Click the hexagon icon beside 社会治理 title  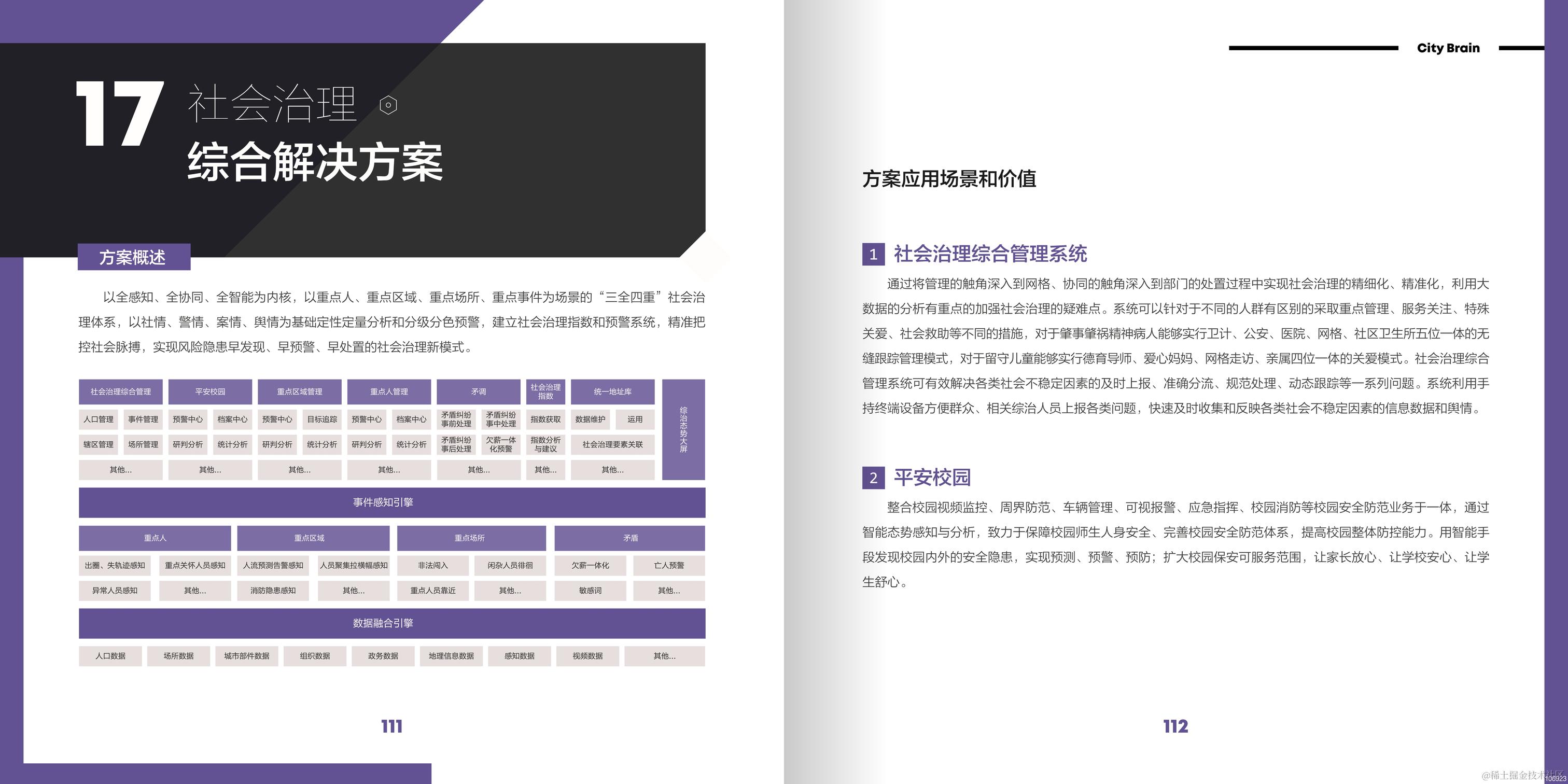388,105
